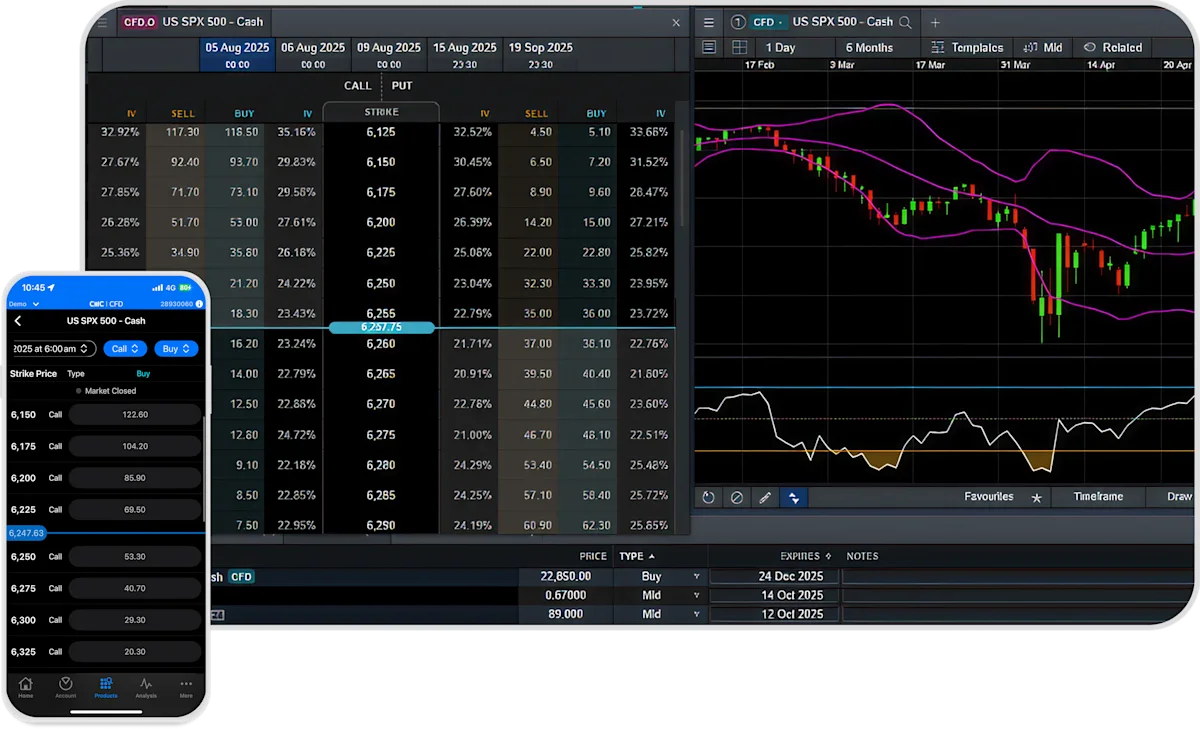Viewport: 1200px width, 729px height.
Task: Open the chart hamburger menu
Action: click(708, 22)
